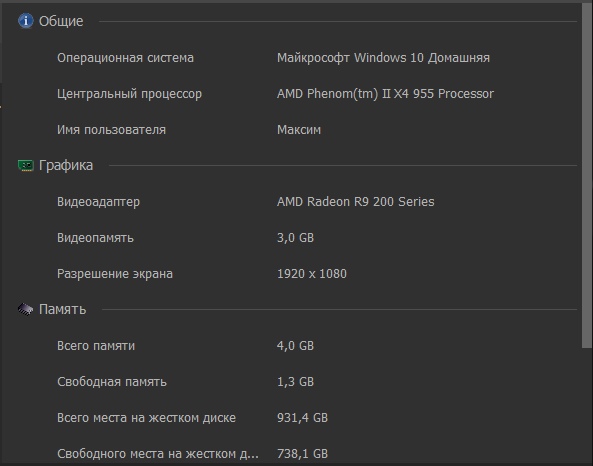Select the AMD Radeon R9 200 Series value
593x466 pixels.
[355, 202]
